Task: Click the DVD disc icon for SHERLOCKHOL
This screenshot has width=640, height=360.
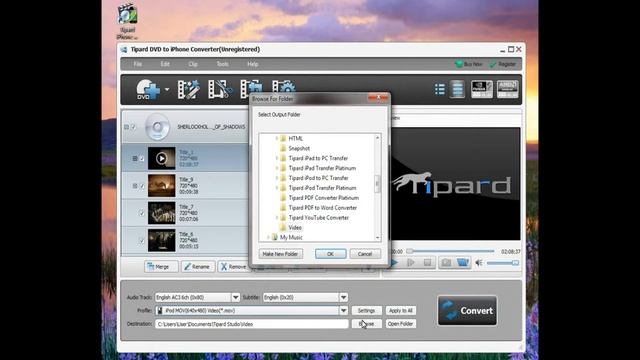Action: 157,127
